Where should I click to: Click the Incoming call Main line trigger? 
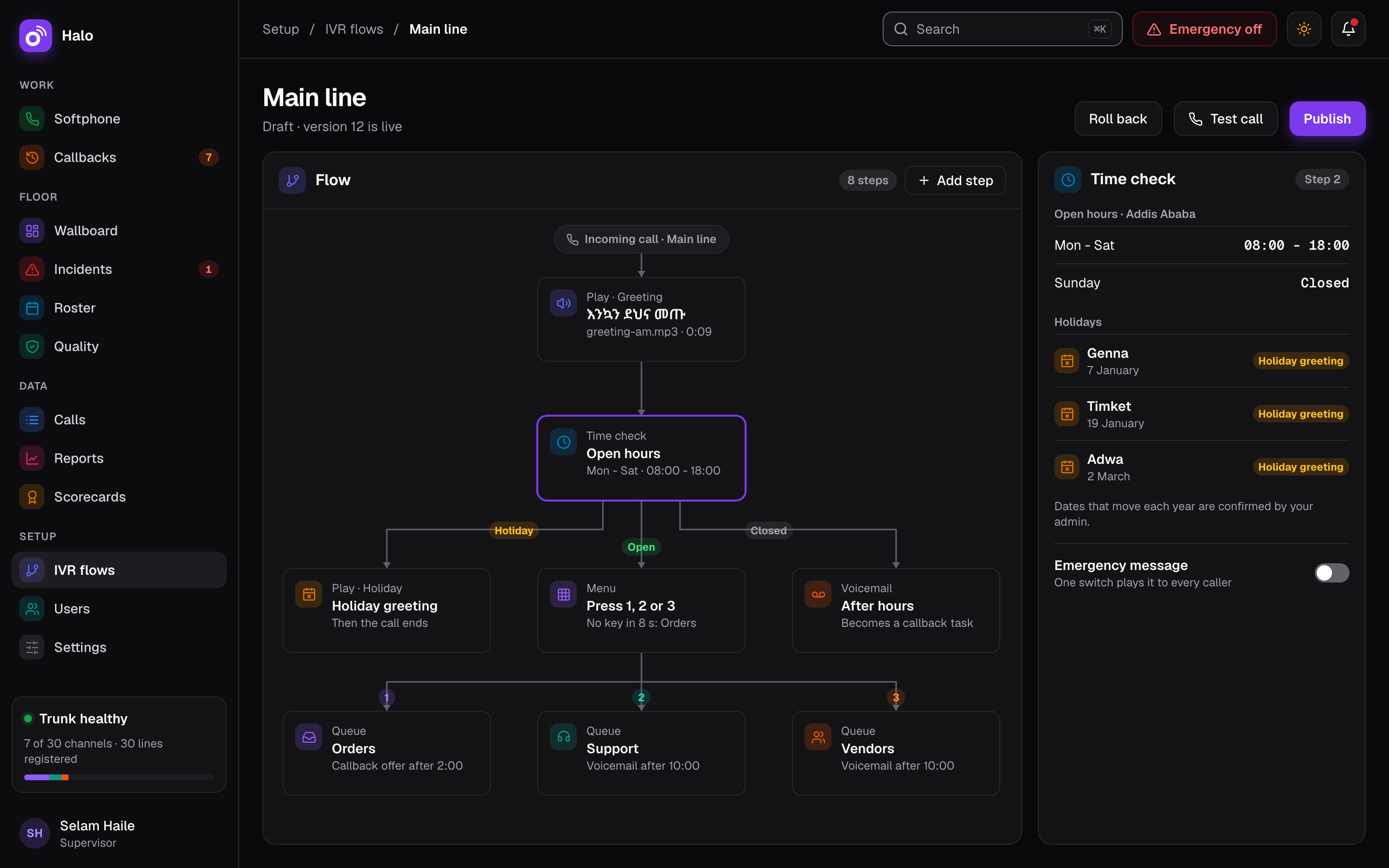click(x=641, y=239)
